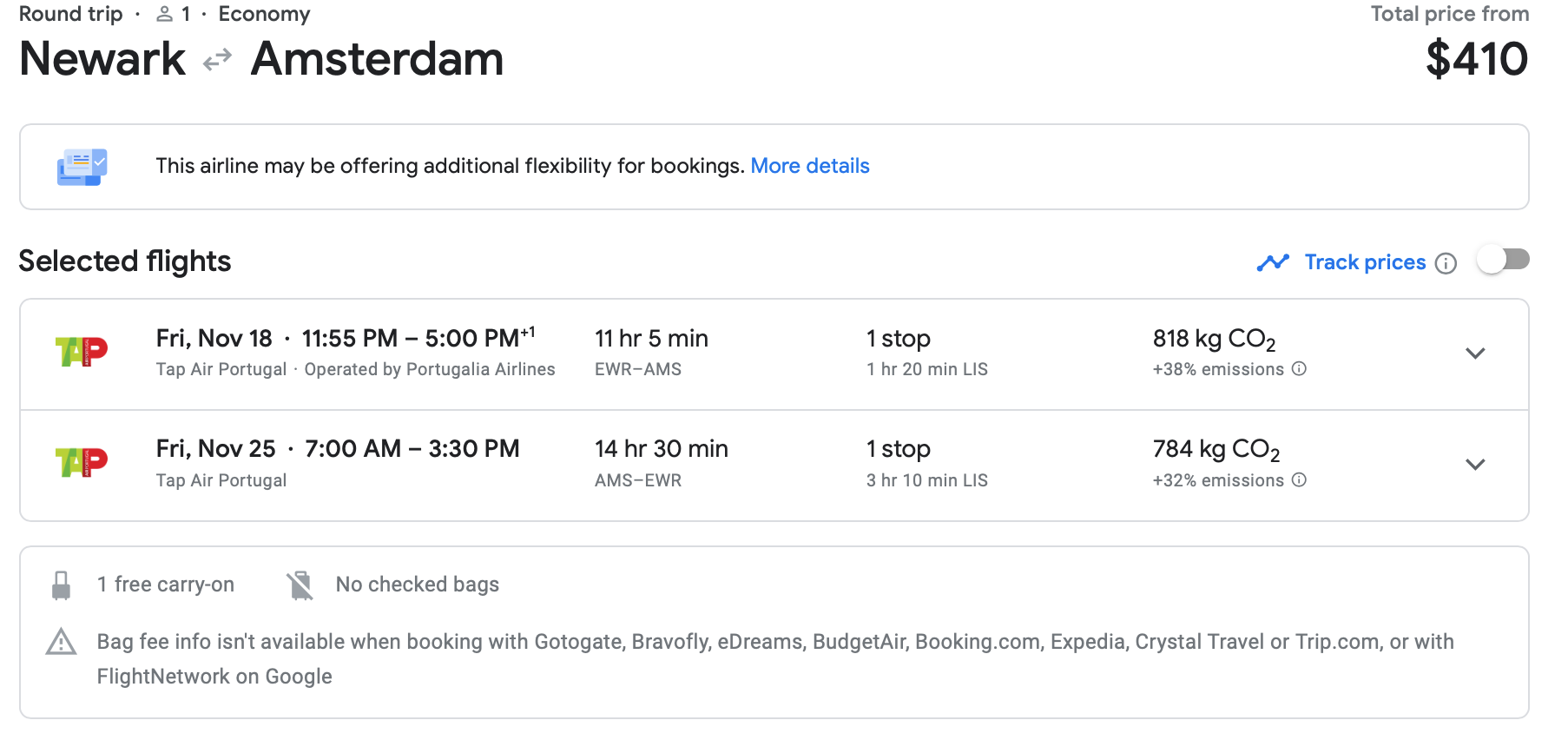Enable the Track prices toggle
The image size is (1568, 740).
[x=1503, y=260]
